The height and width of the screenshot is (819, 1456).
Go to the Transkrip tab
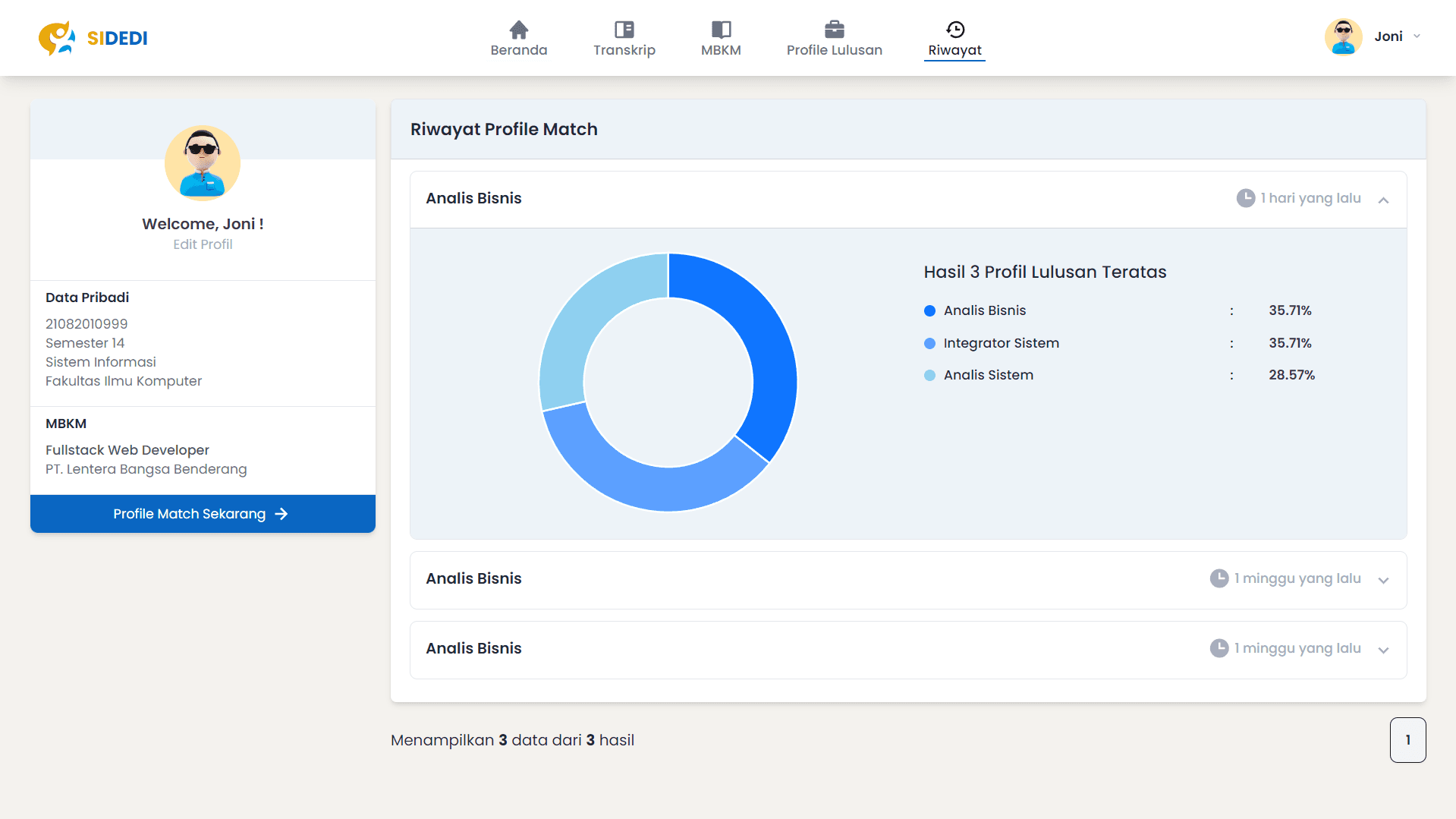624,50
